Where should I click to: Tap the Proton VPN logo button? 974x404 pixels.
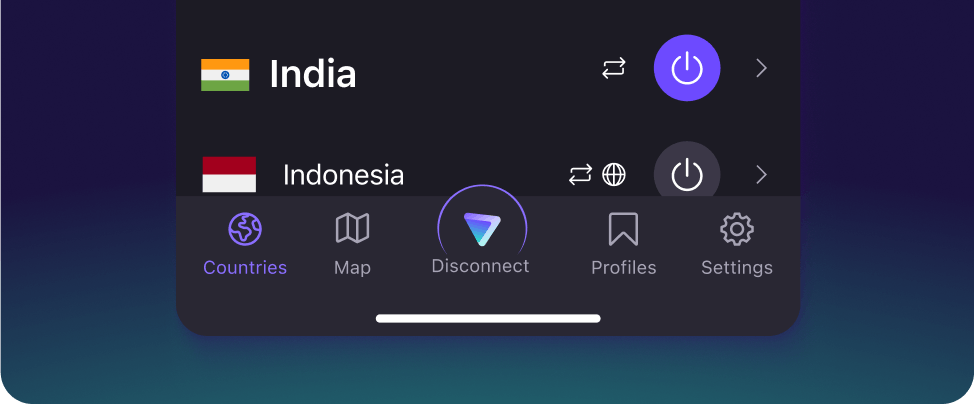pos(482,229)
